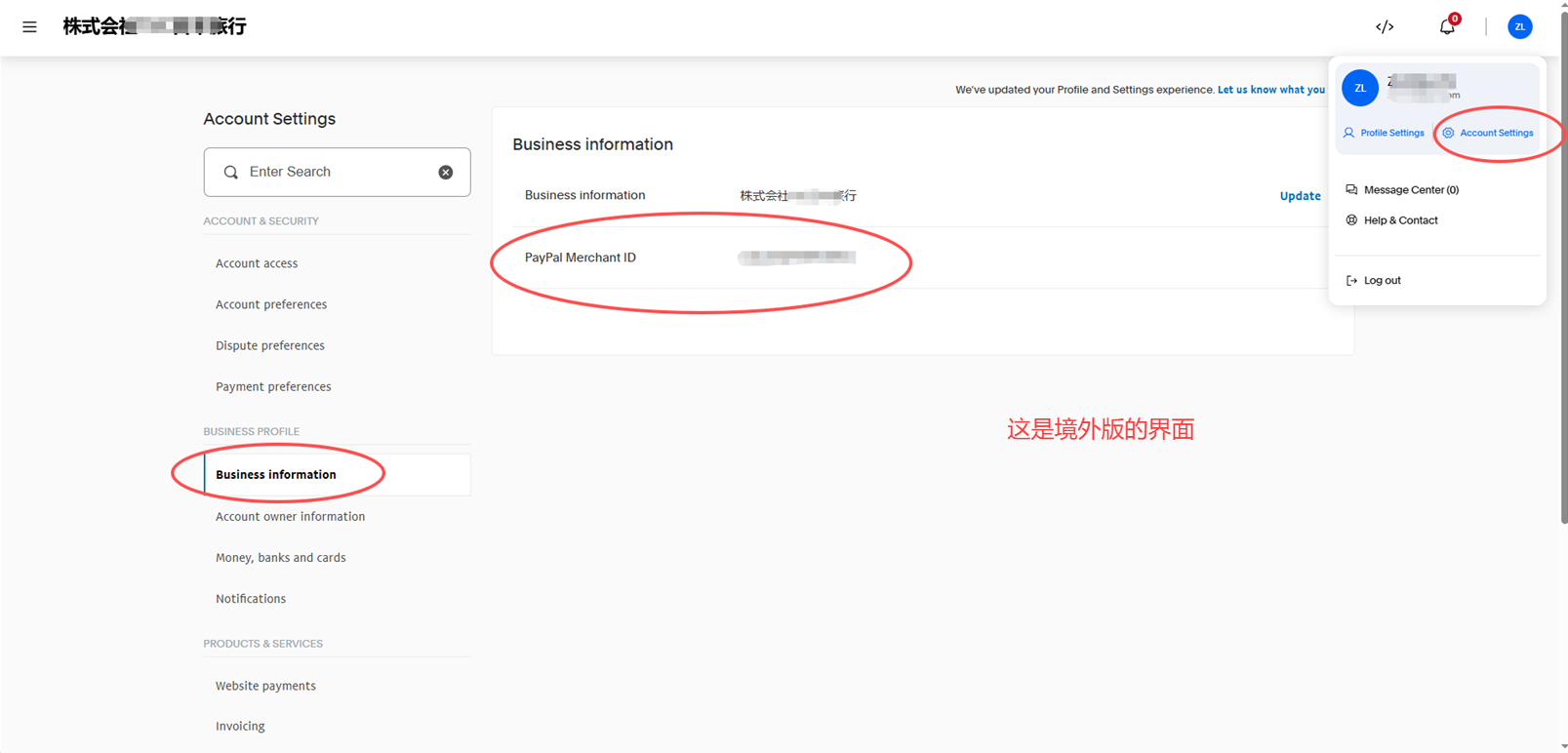Follow the "Let us know what you" link
Screen dimensions: 1568x753
coord(1270,90)
